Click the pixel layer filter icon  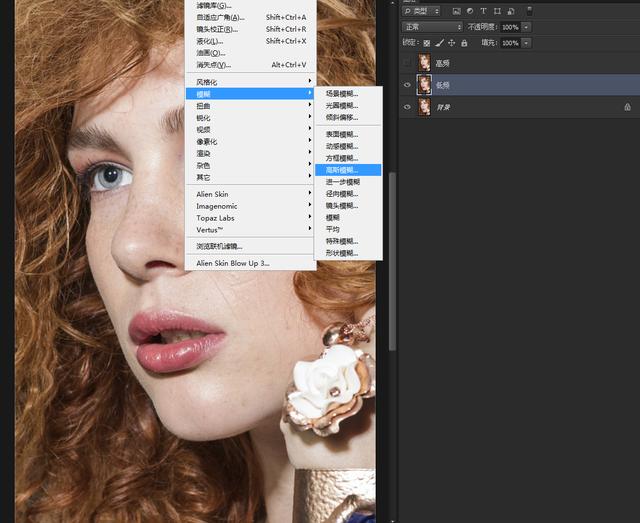tap(456, 11)
